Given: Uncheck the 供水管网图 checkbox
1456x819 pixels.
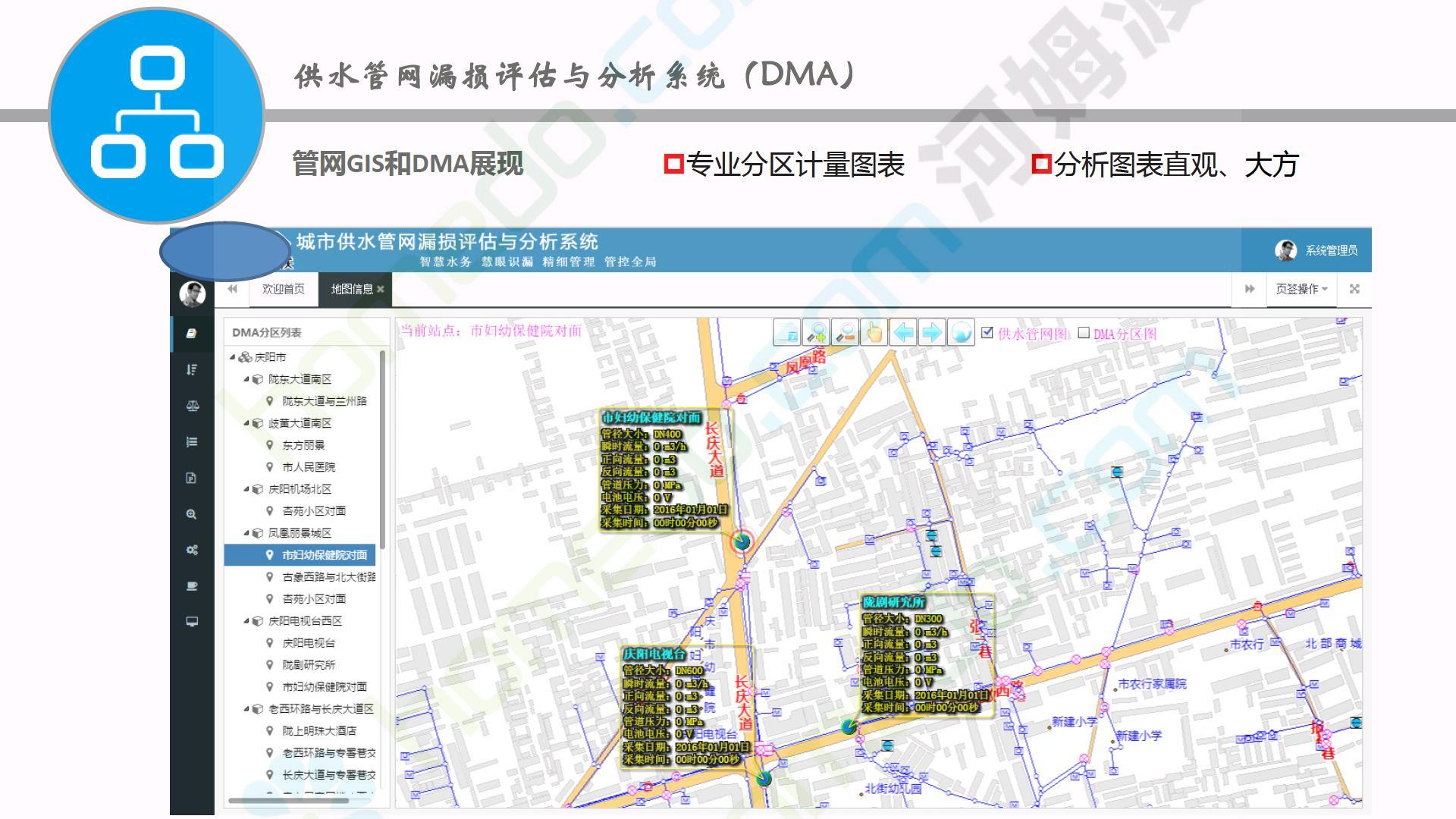Looking at the screenshot, I should [987, 332].
